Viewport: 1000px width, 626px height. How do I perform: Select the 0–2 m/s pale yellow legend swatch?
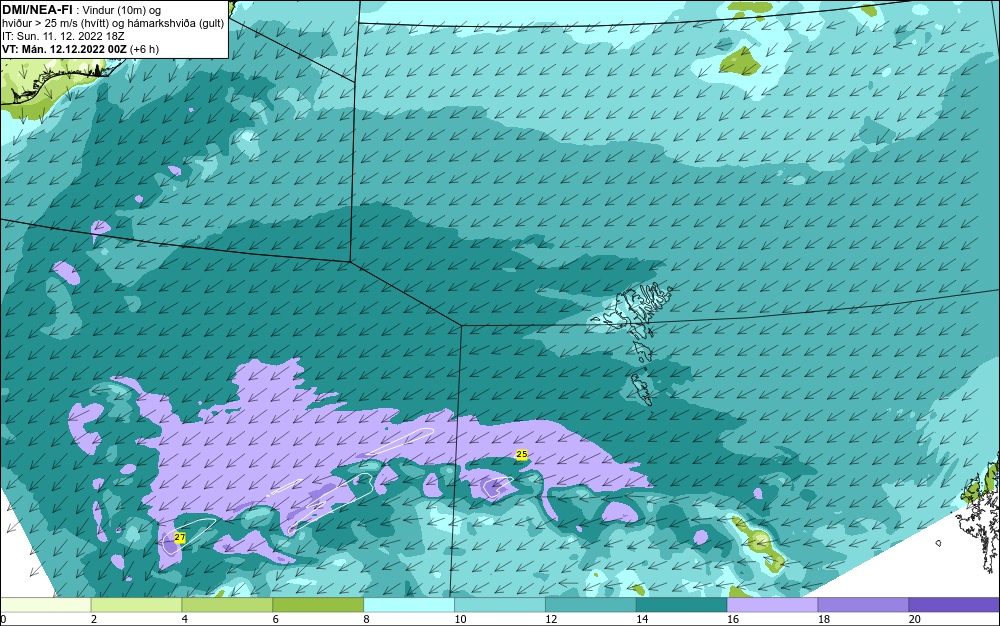(46, 605)
